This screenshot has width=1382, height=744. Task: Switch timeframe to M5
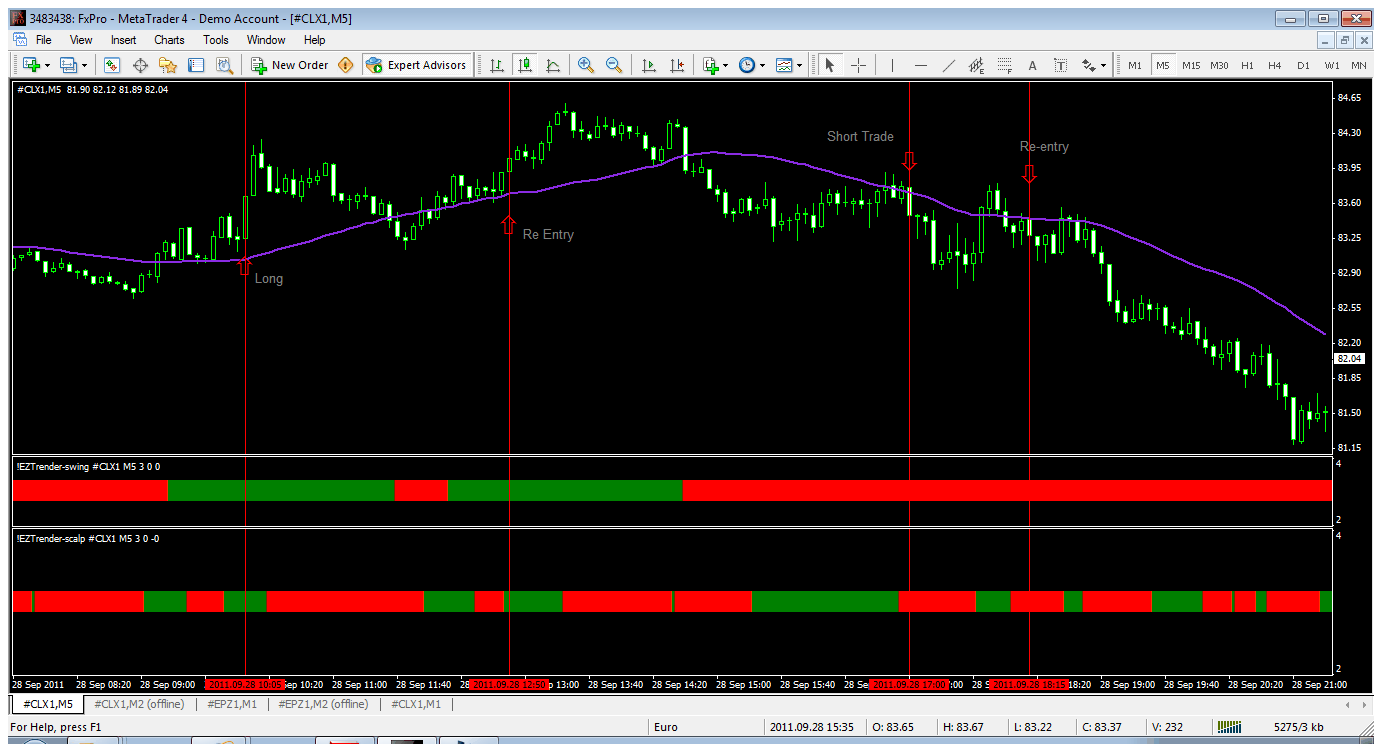(1162, 65)
